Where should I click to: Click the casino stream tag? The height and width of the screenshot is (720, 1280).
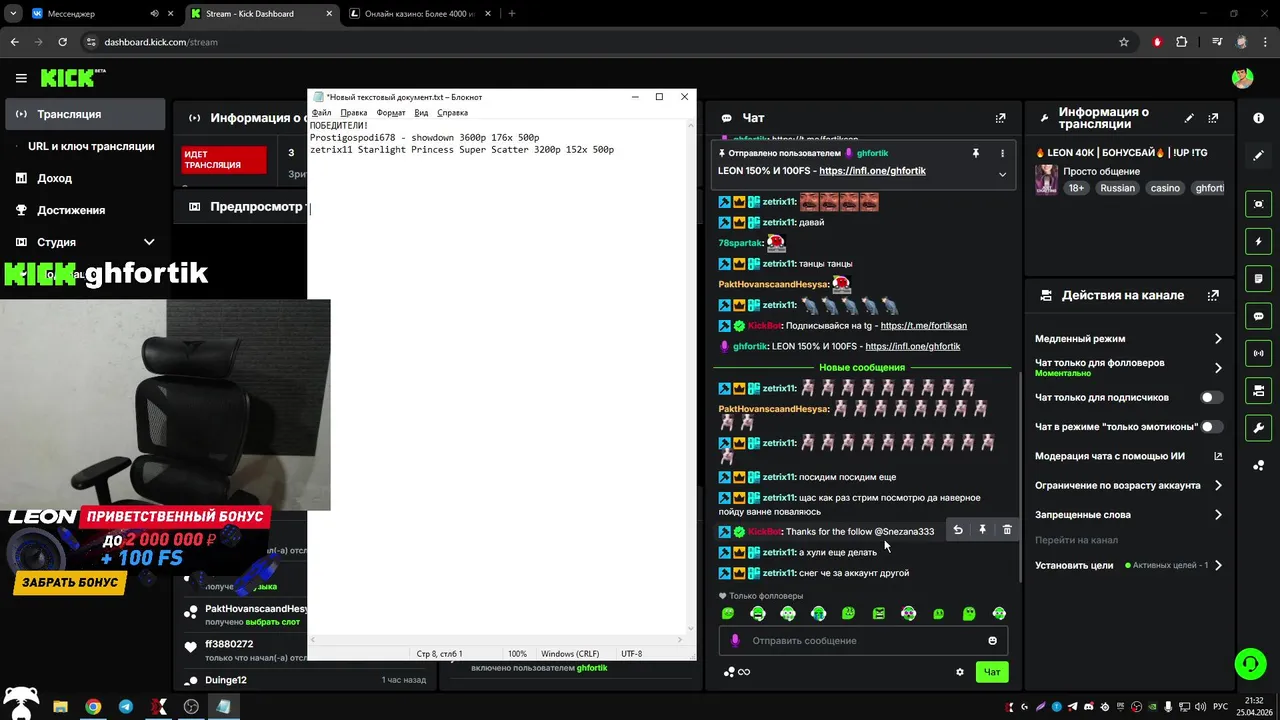pyautogui.click(x=1164, y=188)
